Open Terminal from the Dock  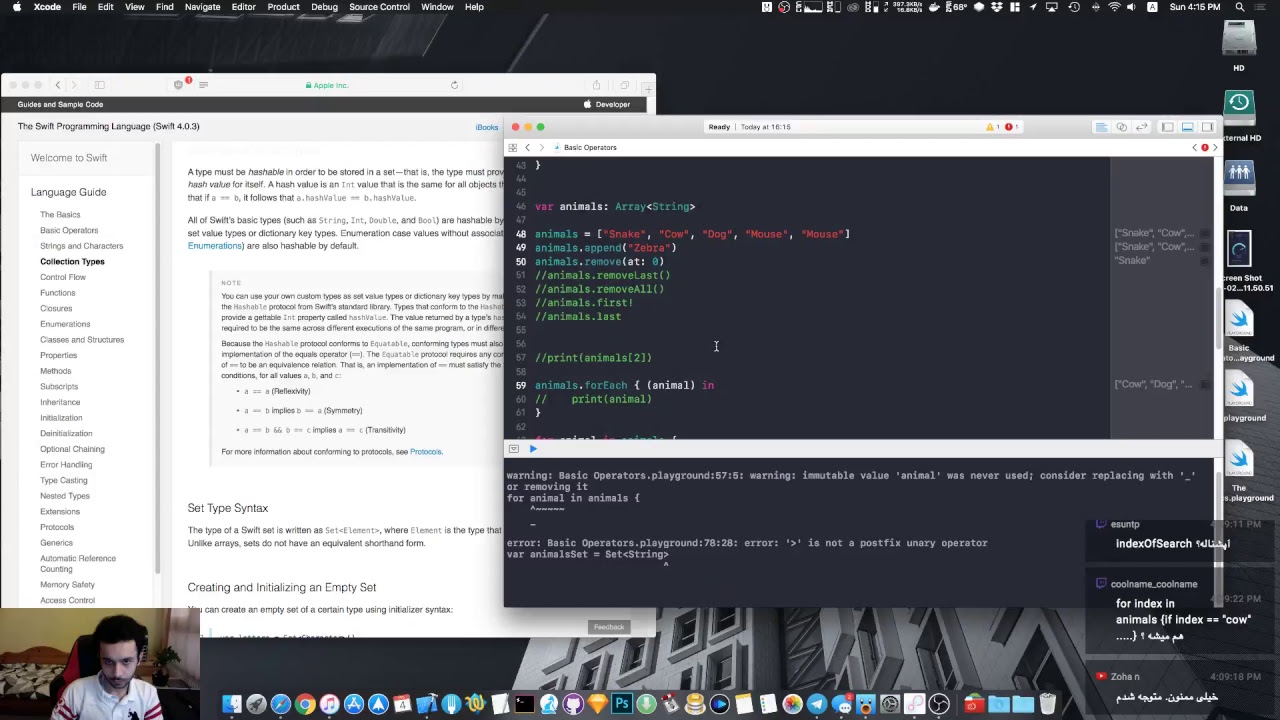(524, 704)
